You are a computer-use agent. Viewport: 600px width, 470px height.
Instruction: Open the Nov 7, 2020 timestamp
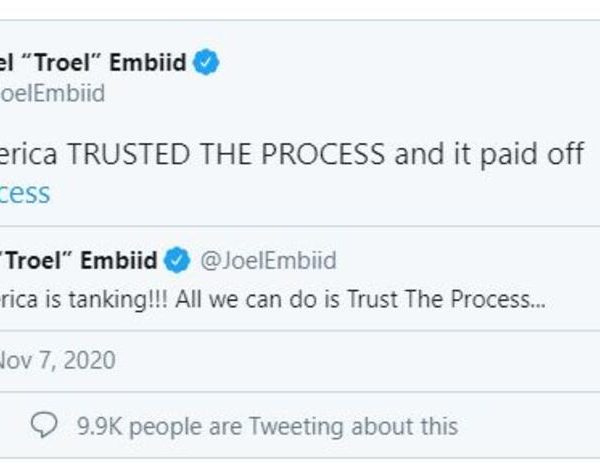[x=58, y=358]
